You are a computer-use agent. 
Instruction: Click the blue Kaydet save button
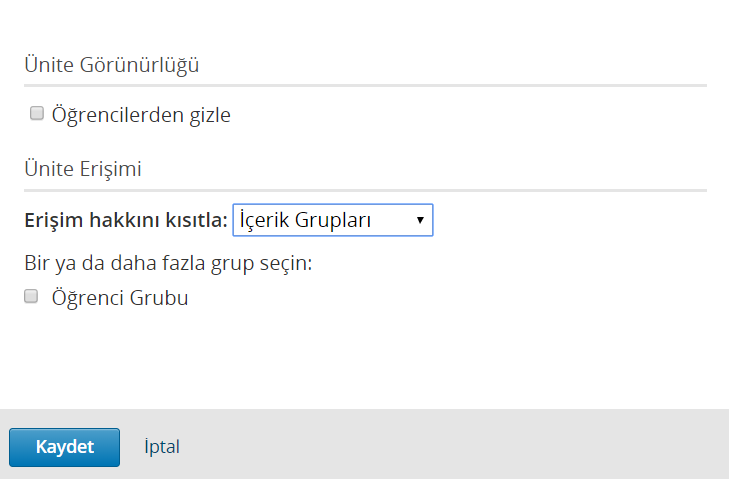pos(64,447)
